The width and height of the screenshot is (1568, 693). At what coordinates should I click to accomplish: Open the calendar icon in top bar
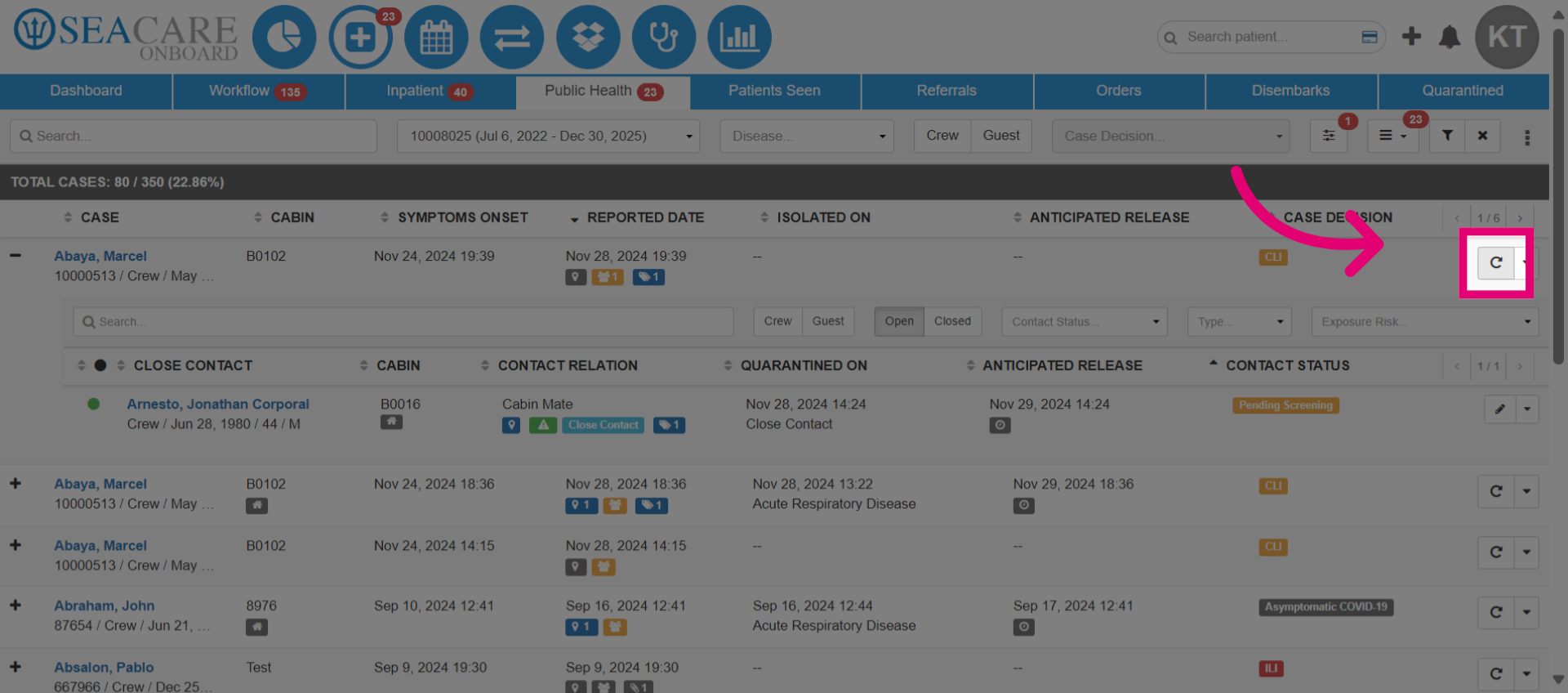pyautogui.click(x=436, y=38)
